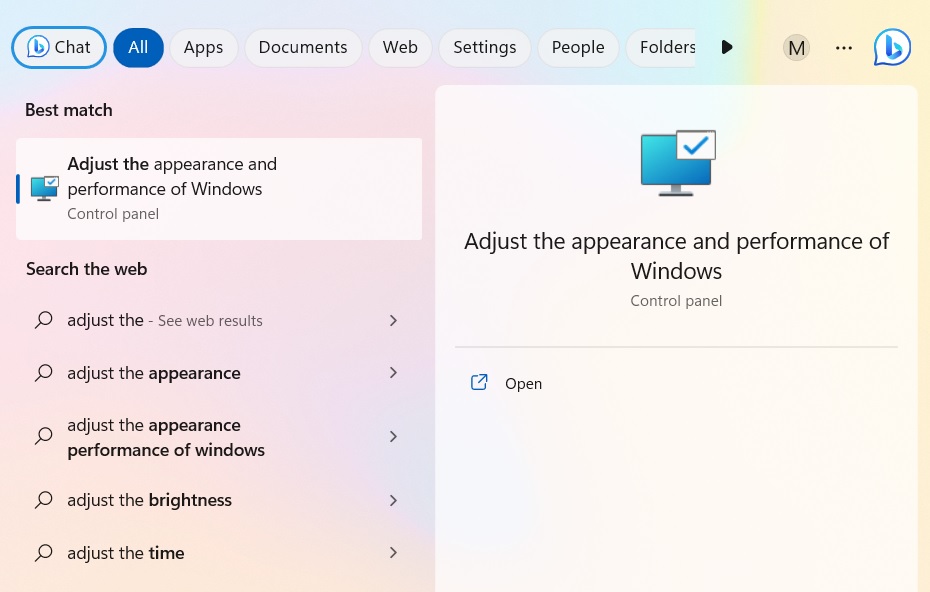
Task: Click the Bing Chat icon next to Chat
Action: click(38, 47)
